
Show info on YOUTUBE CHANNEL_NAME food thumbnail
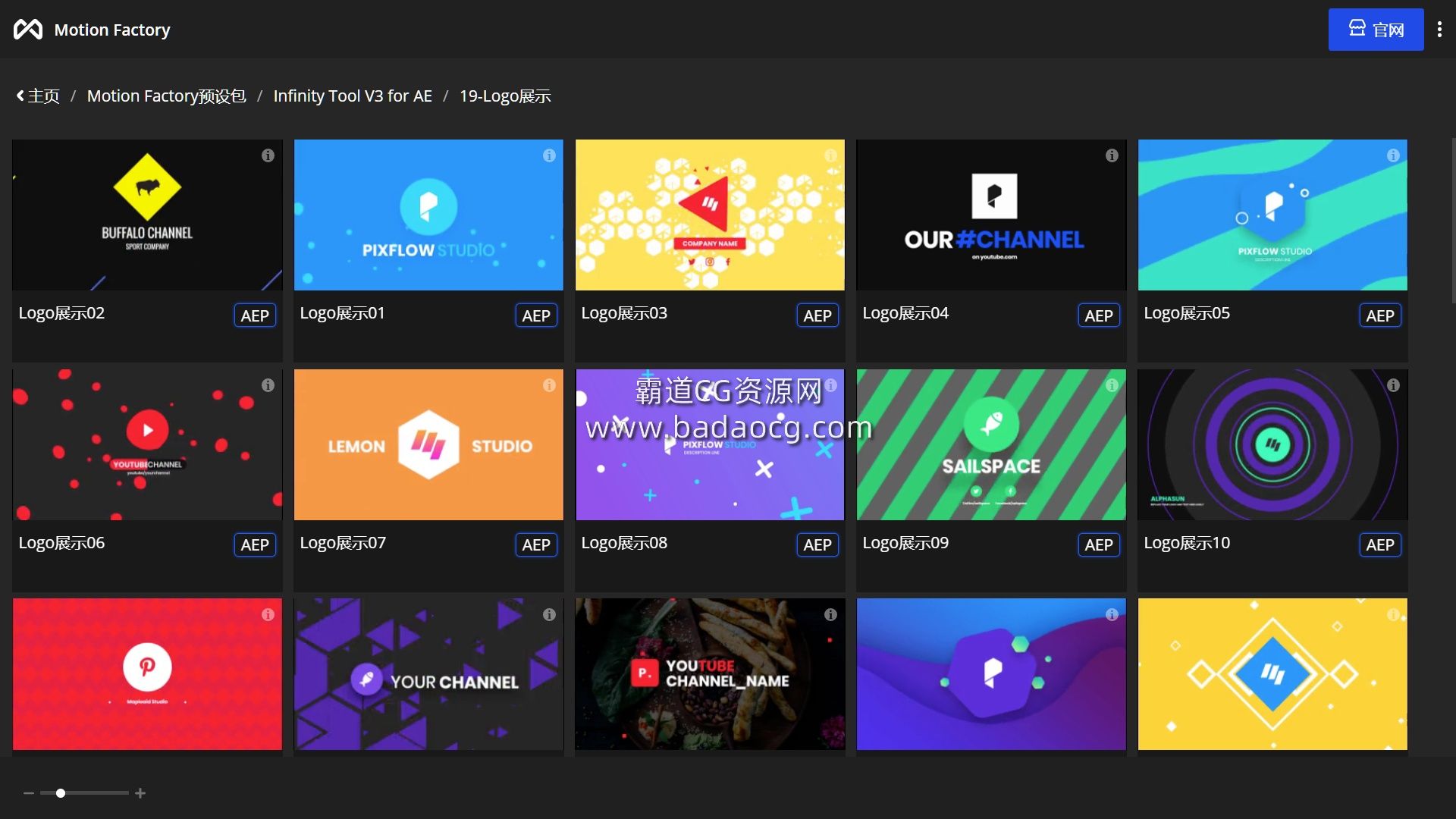tap(830, 614)
